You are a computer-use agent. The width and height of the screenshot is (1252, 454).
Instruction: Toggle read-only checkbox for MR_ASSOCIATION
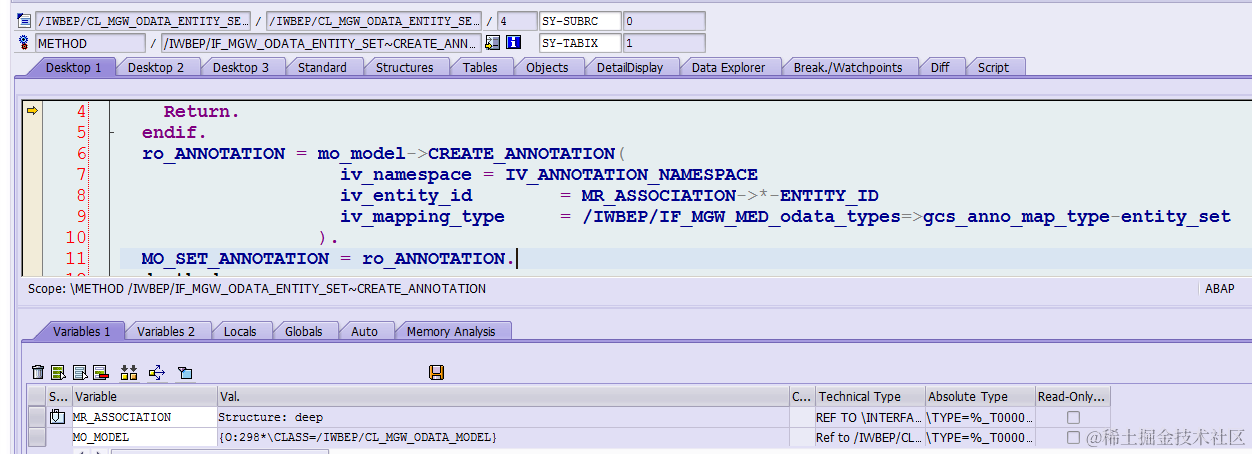click(x=1073, y=417)
